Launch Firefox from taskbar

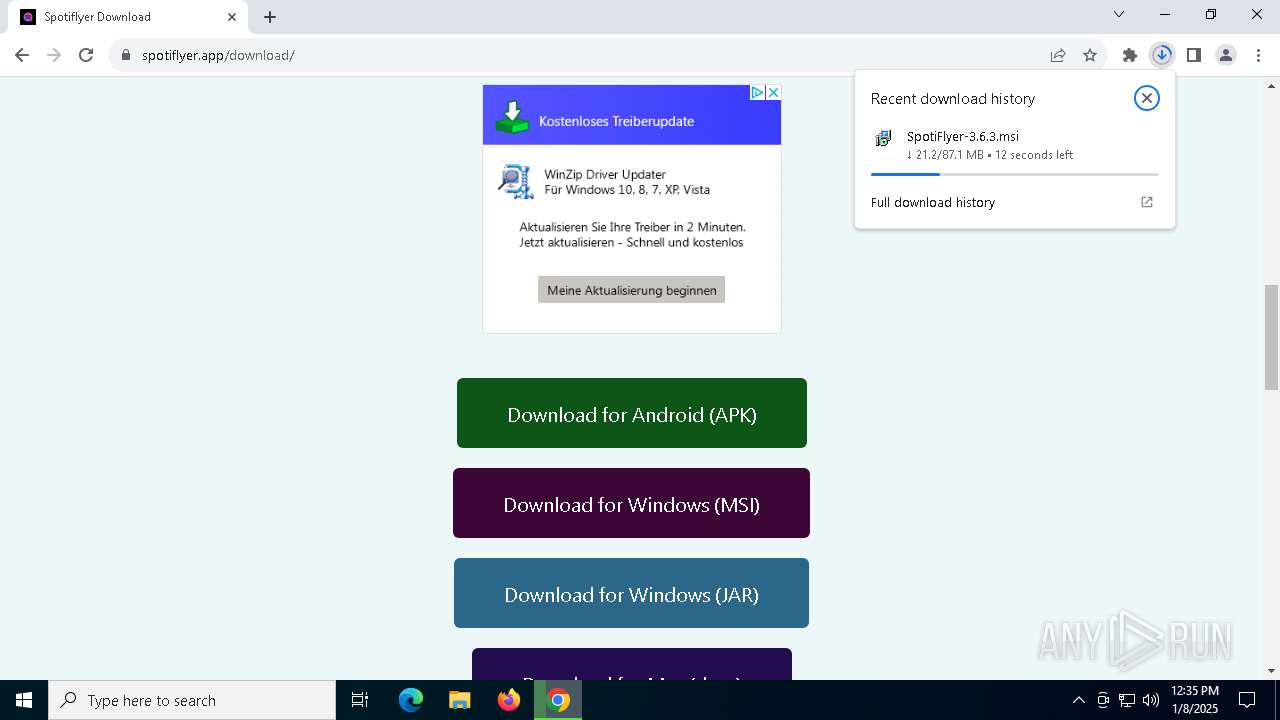click(509, 700)
